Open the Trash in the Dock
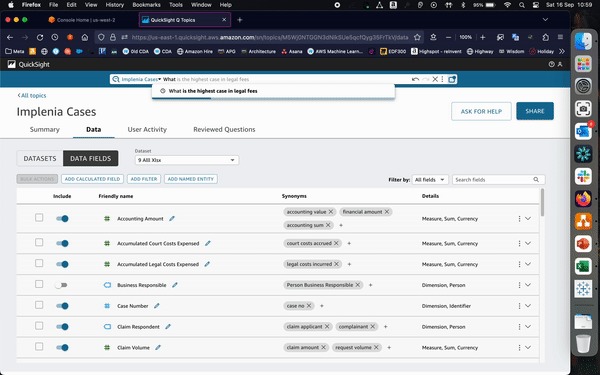This screenshot has height=375, width=600. (583, 343)
